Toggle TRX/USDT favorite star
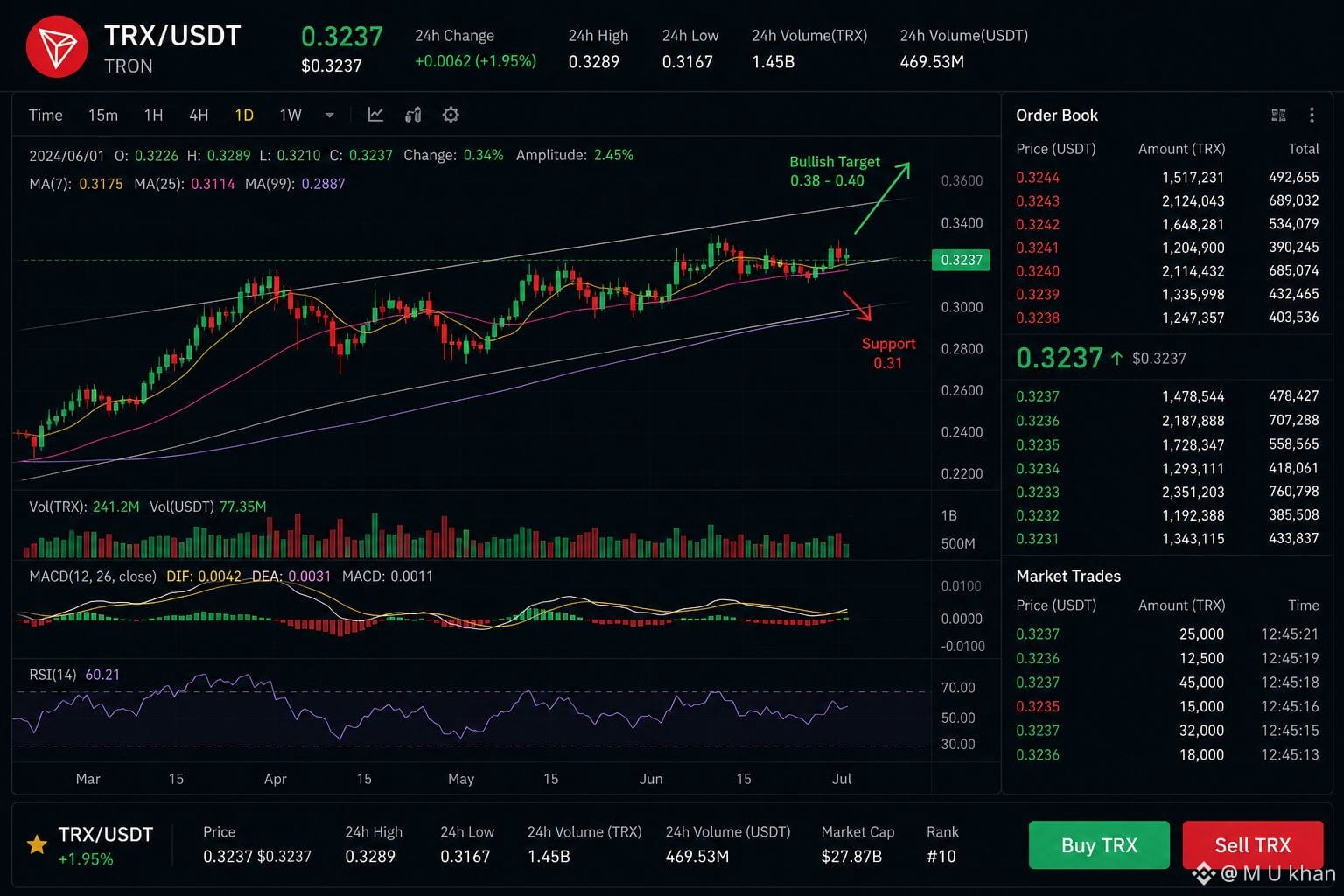Screen dimensions: 1344x896 37,844
